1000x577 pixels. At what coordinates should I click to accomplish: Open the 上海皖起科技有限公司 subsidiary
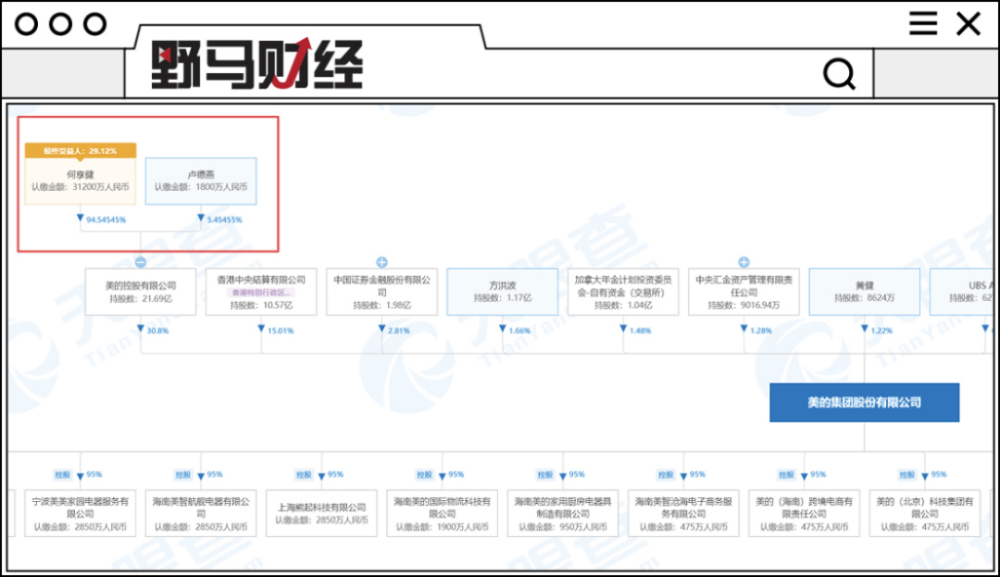[321, 513]
